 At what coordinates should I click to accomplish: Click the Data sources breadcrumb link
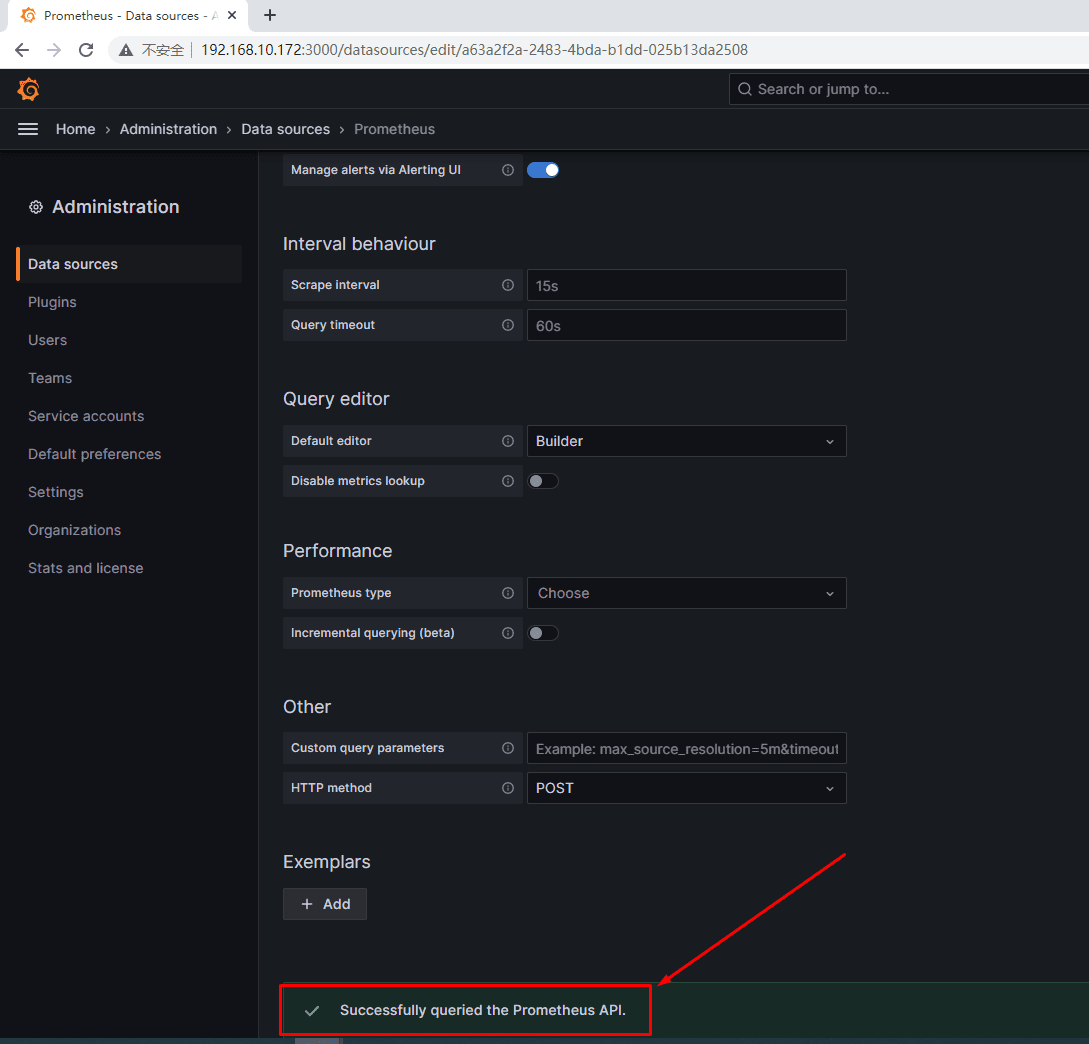tap(285, 129)
